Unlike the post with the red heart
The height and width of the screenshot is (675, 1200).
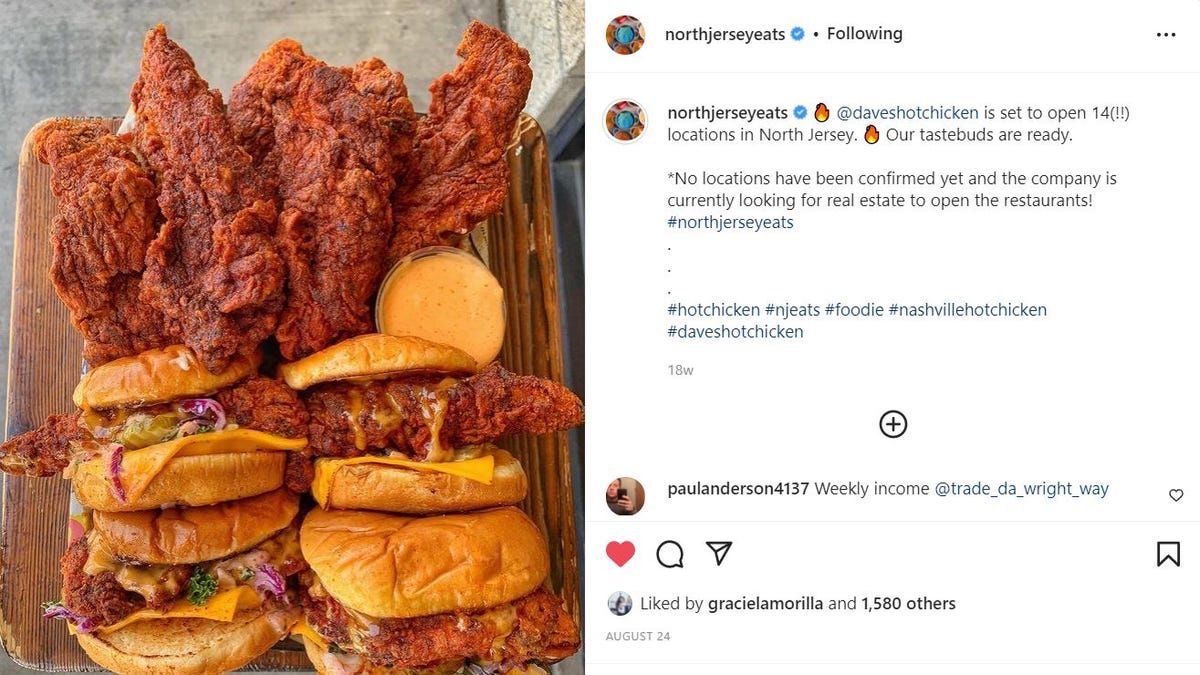tap(621, 554)
